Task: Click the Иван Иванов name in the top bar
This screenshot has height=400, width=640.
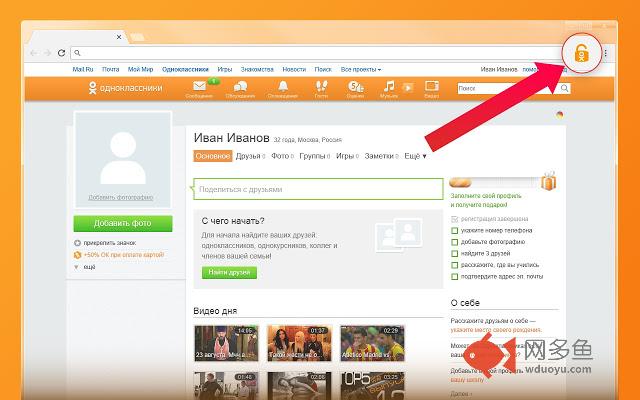Action: tap(499, 69)
